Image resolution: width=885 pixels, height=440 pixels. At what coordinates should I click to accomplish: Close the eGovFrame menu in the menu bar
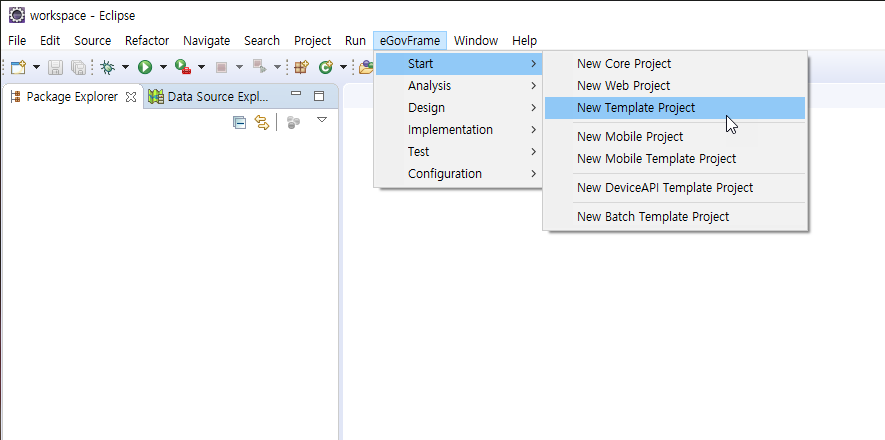pos(410,41)
